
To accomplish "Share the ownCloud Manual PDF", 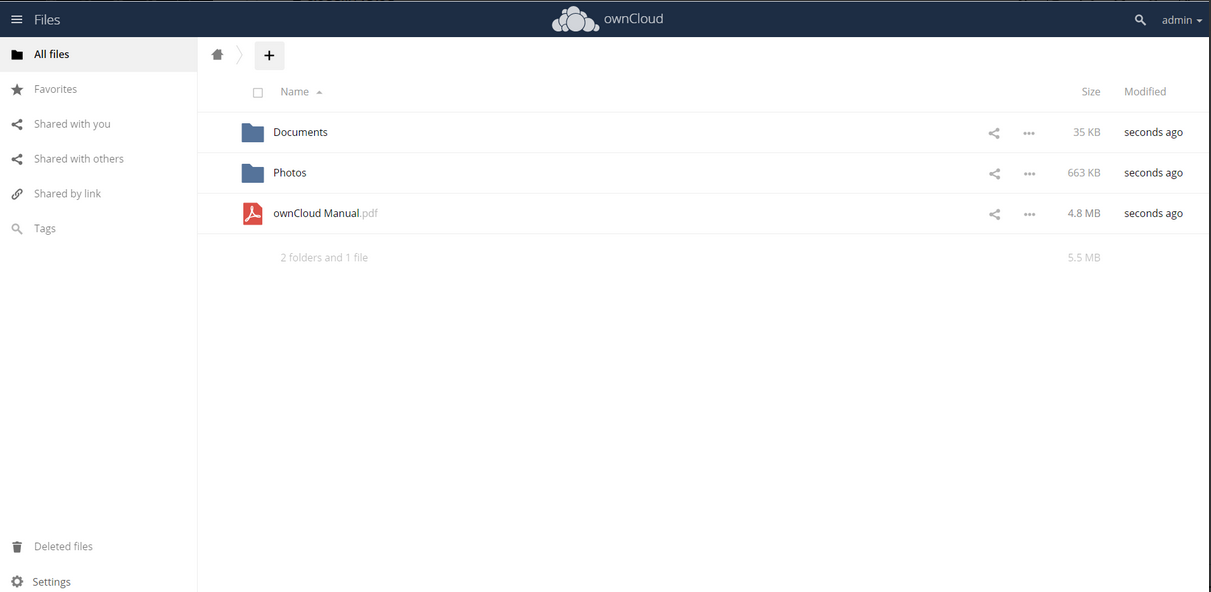I will 994,214.
